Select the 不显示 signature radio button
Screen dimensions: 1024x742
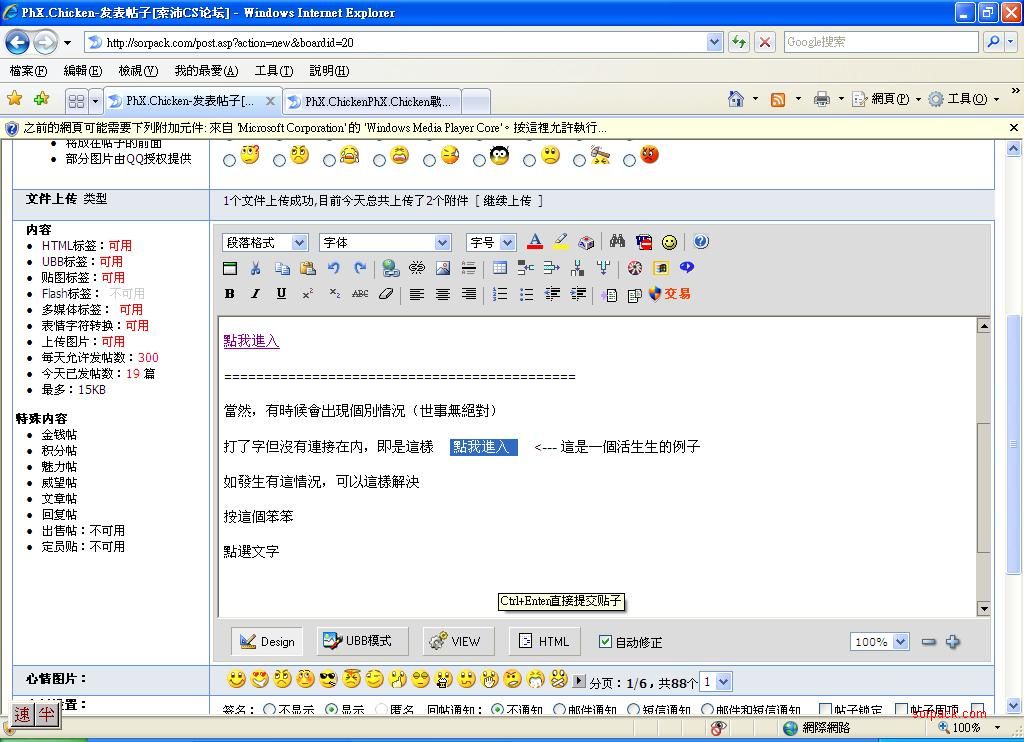pyautogui.click(x=269, y=709)
